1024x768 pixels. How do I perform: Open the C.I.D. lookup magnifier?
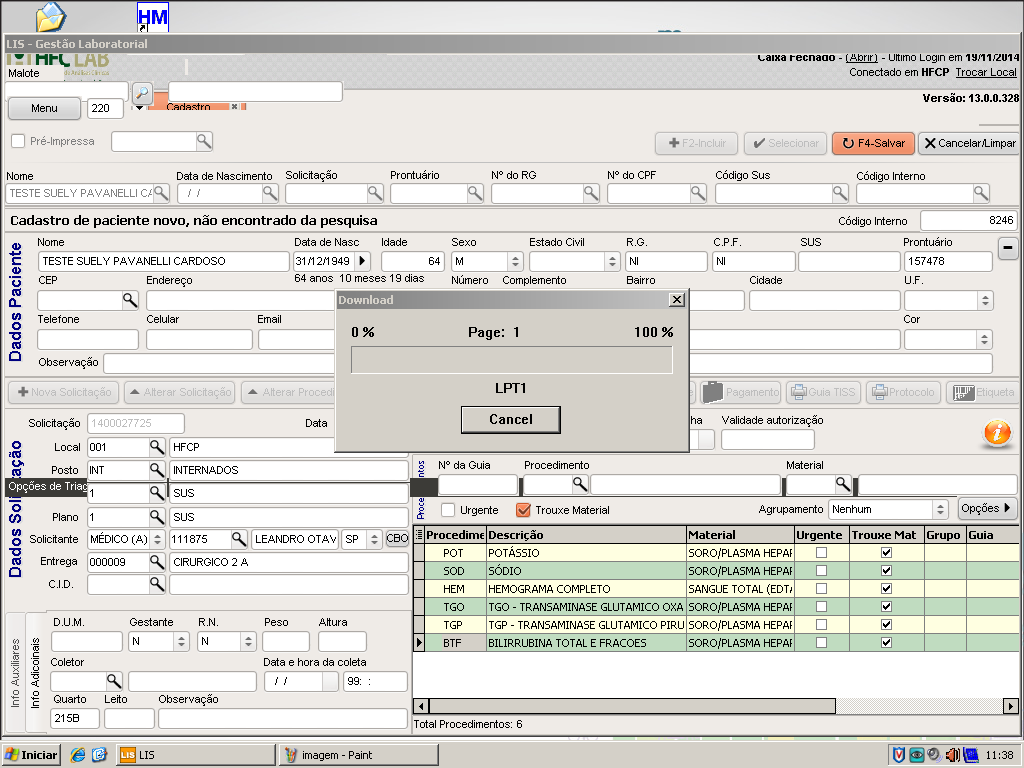click(157, 584)
